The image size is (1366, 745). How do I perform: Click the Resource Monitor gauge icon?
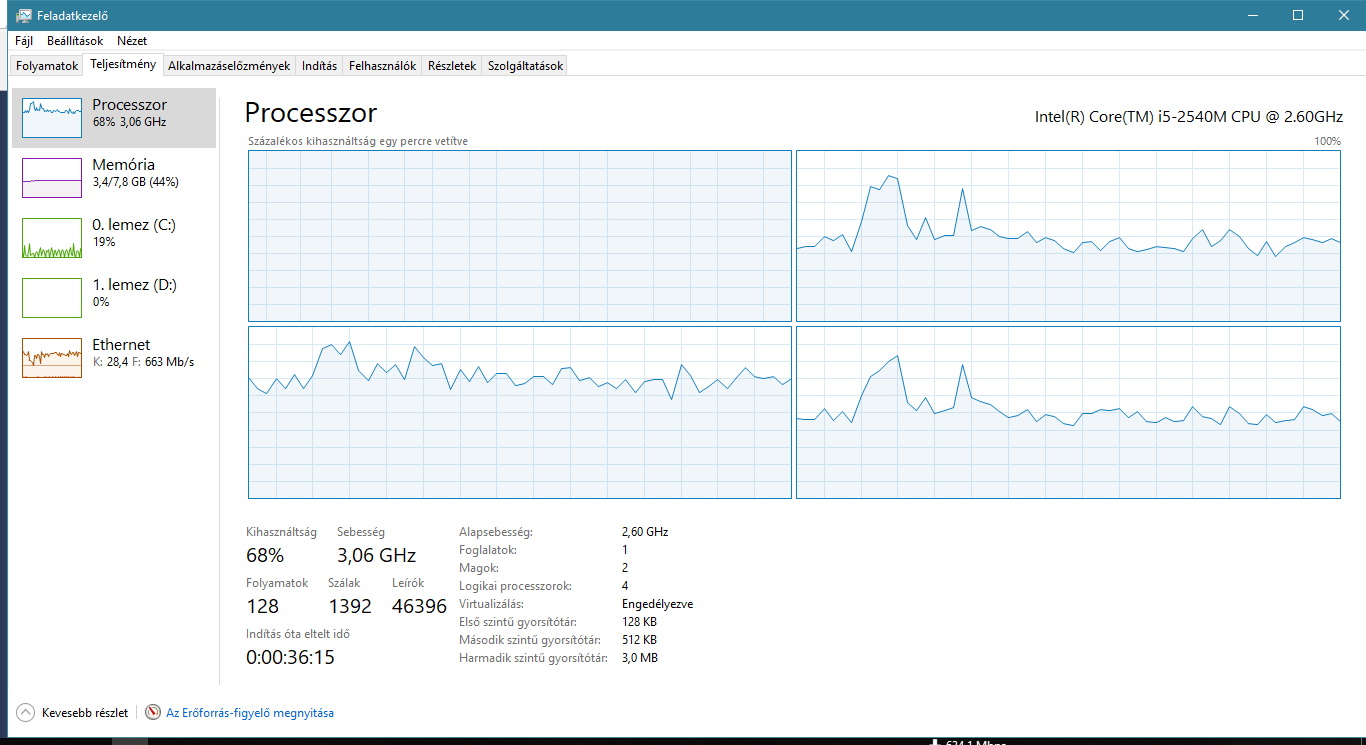tap(153, 713)
